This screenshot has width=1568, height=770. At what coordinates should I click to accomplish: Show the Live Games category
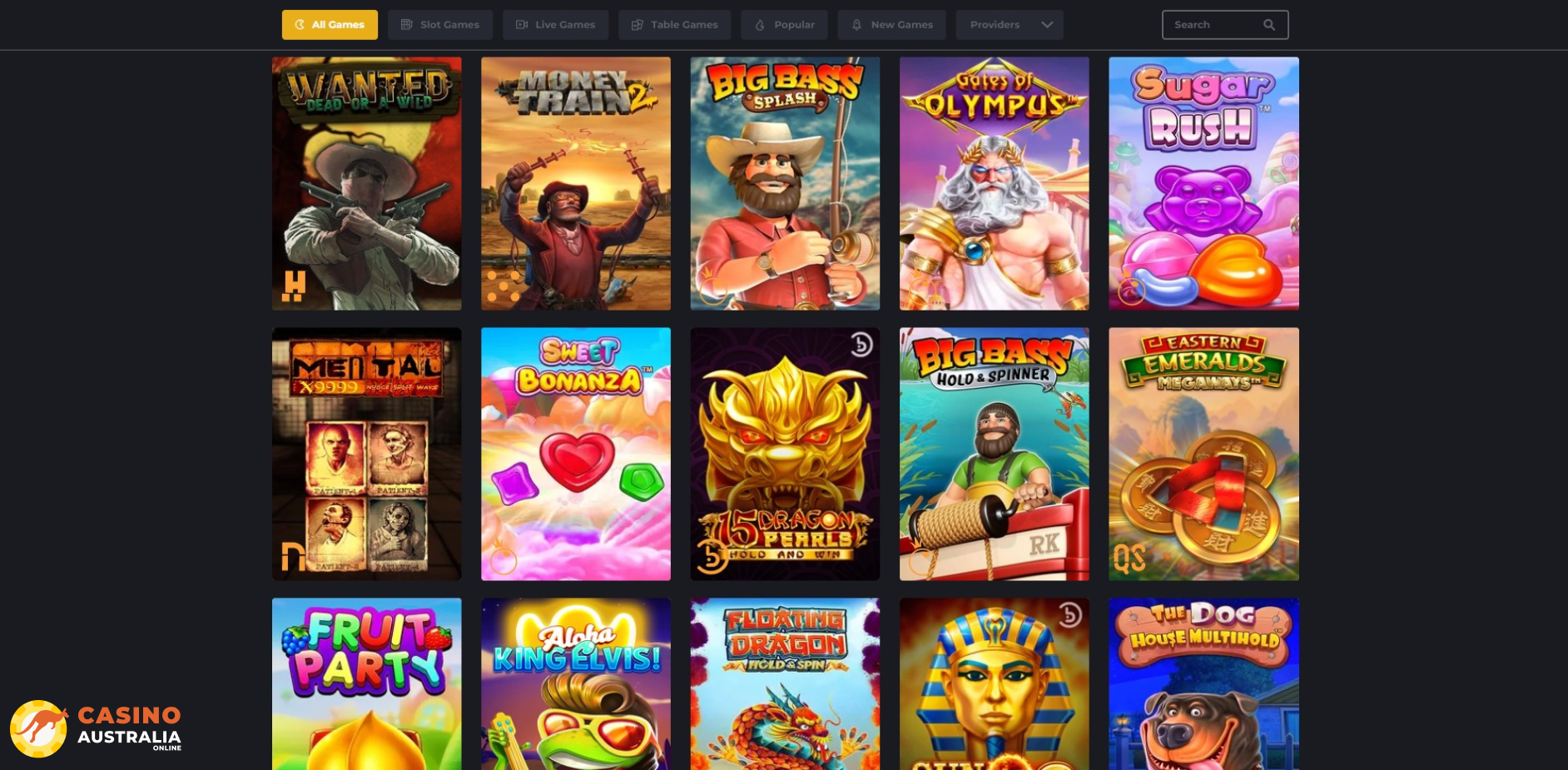[555, 25]
